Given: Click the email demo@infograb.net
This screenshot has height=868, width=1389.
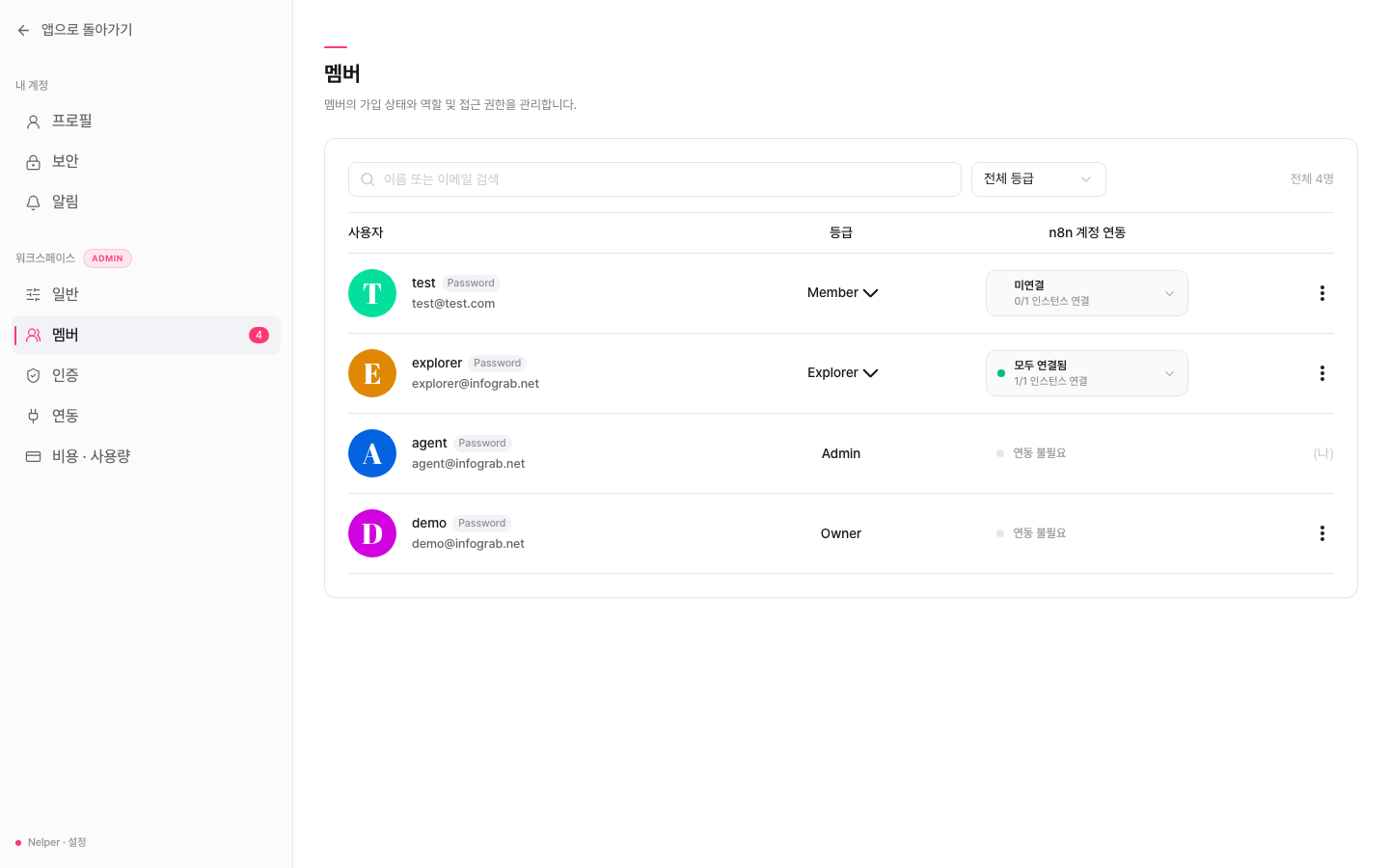Looking at the screenshot, I should tap(468, 544).
